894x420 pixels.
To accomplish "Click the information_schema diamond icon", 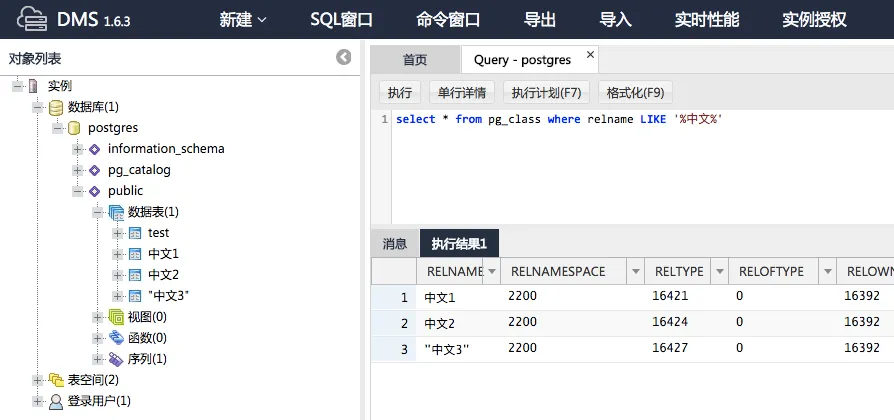I will [x=95, y=149].
